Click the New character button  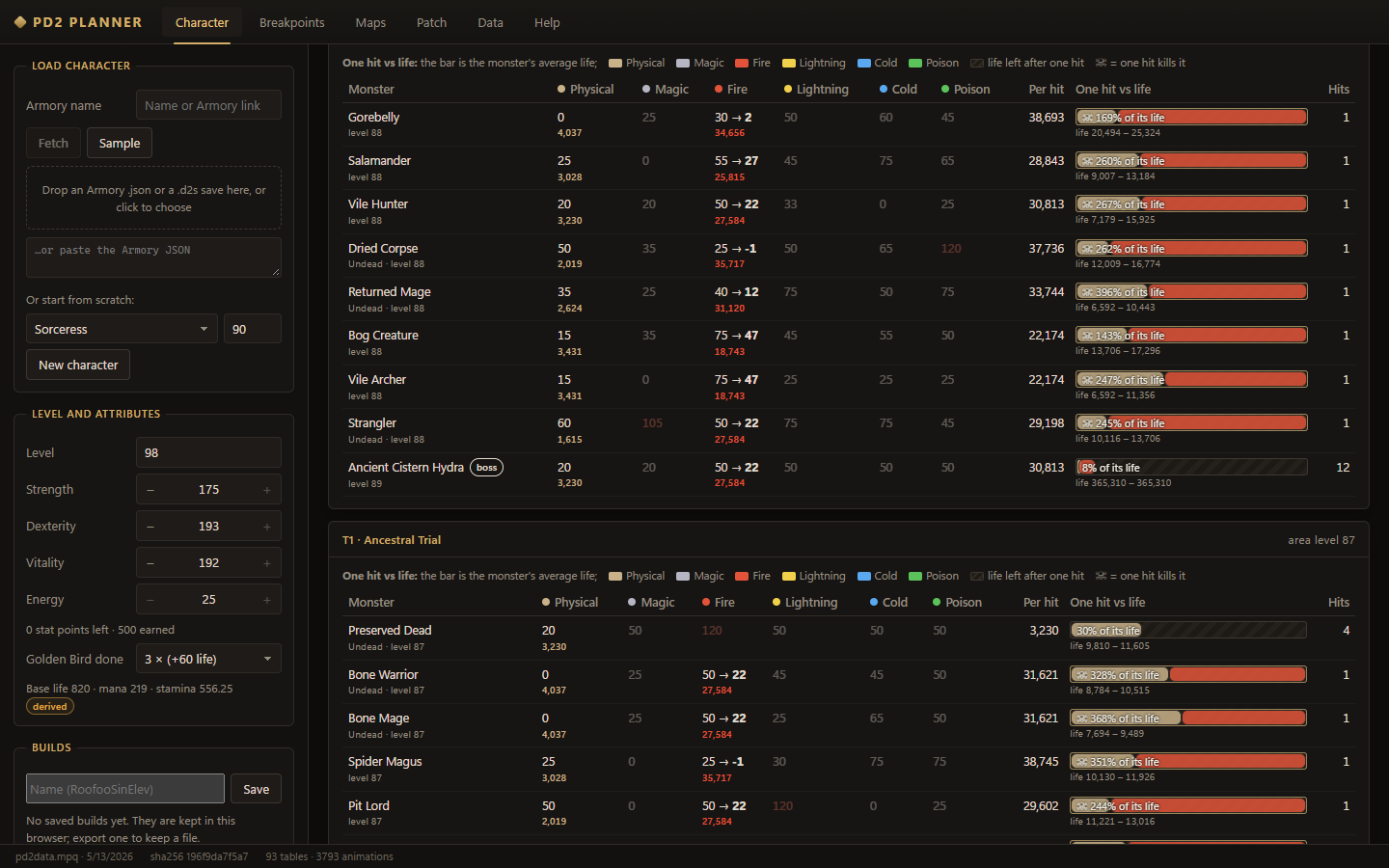click(x=78, y=365)
